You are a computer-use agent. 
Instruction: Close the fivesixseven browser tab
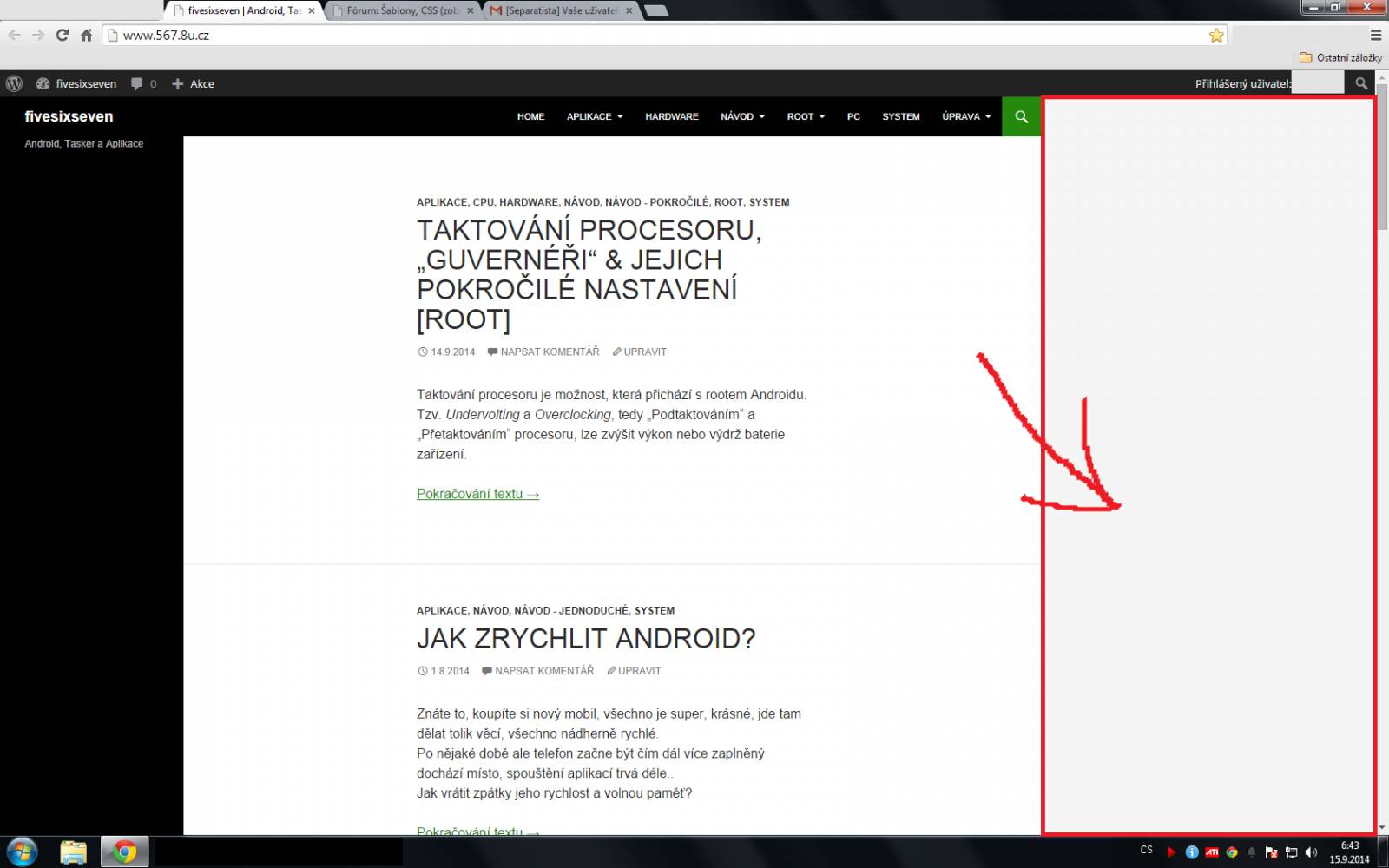pyautogui.click(x=312, y=10)
